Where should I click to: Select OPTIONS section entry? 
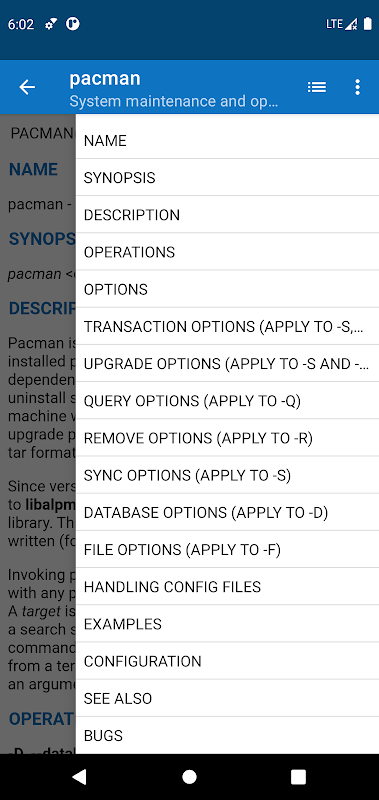(228, 289)
